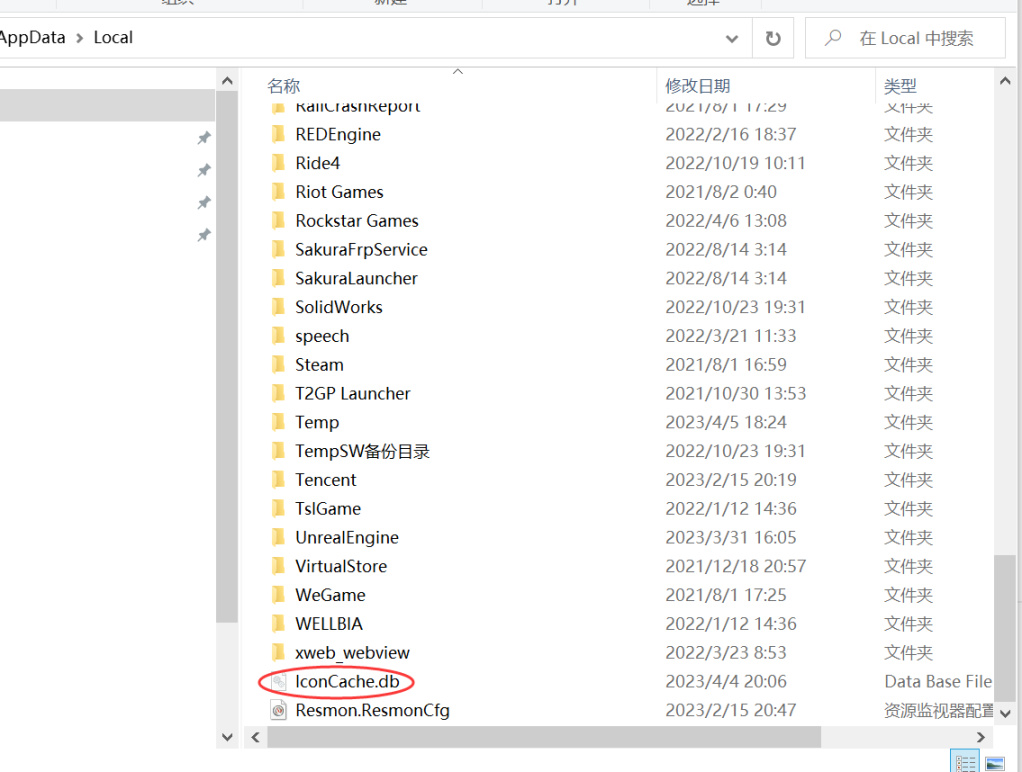This screenshot has height=772, width=1022.
Task: Click the date 2023/4/4 20:06
Action: click(x=725, y=681)
